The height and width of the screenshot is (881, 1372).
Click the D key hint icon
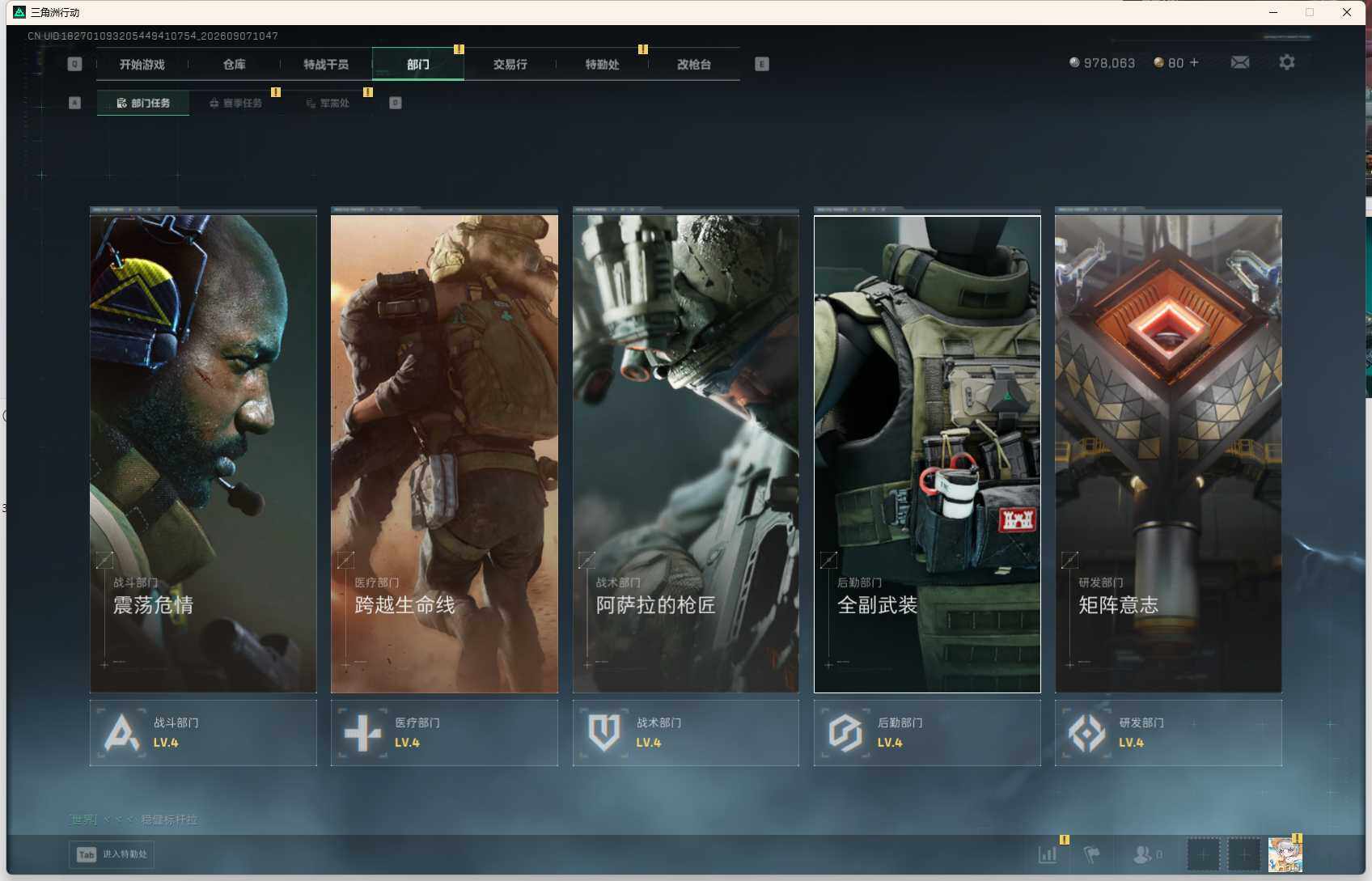(x=396, y=103)
